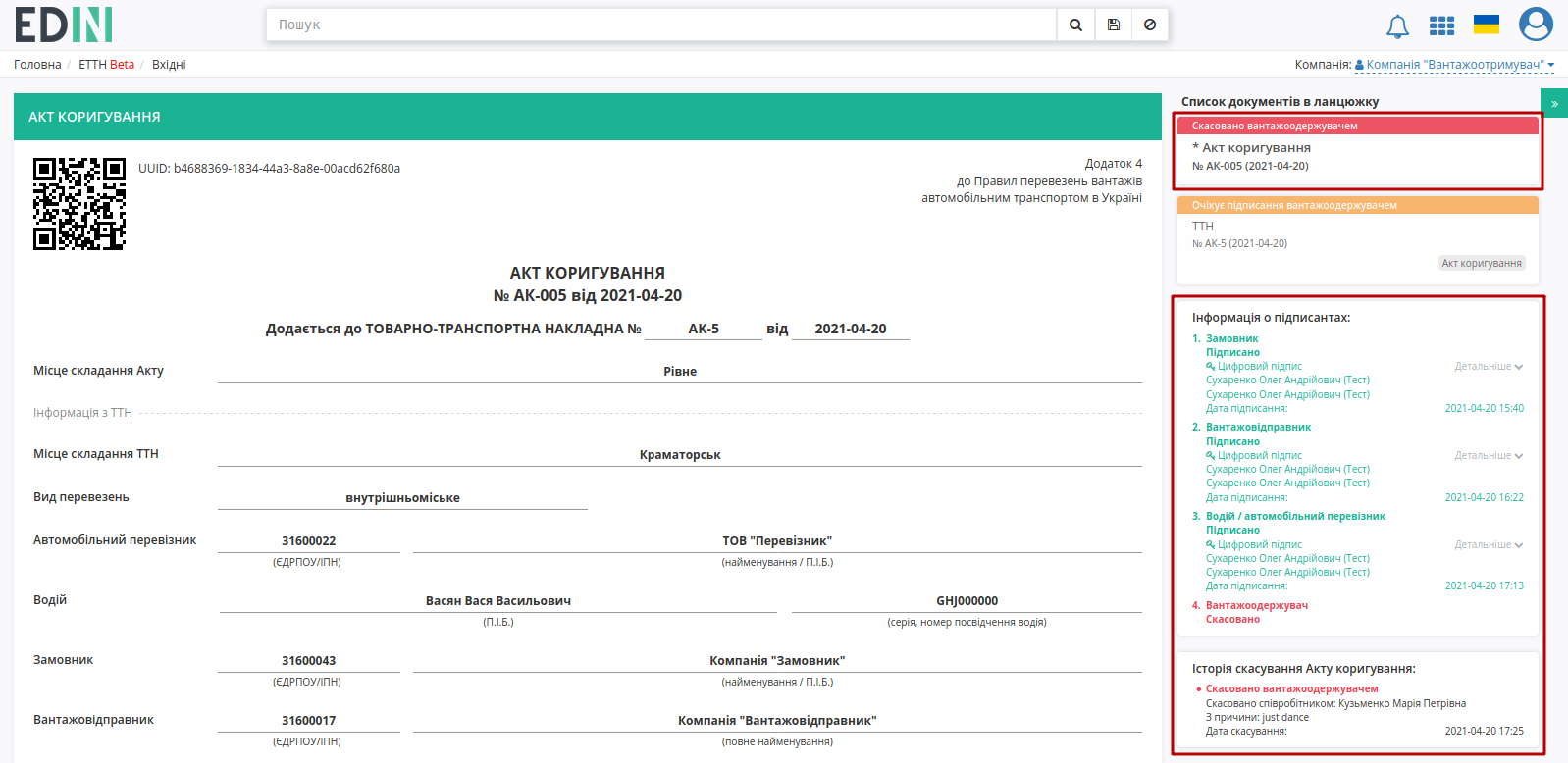Open the Вхідні breadcrumb

pos(169,65)
